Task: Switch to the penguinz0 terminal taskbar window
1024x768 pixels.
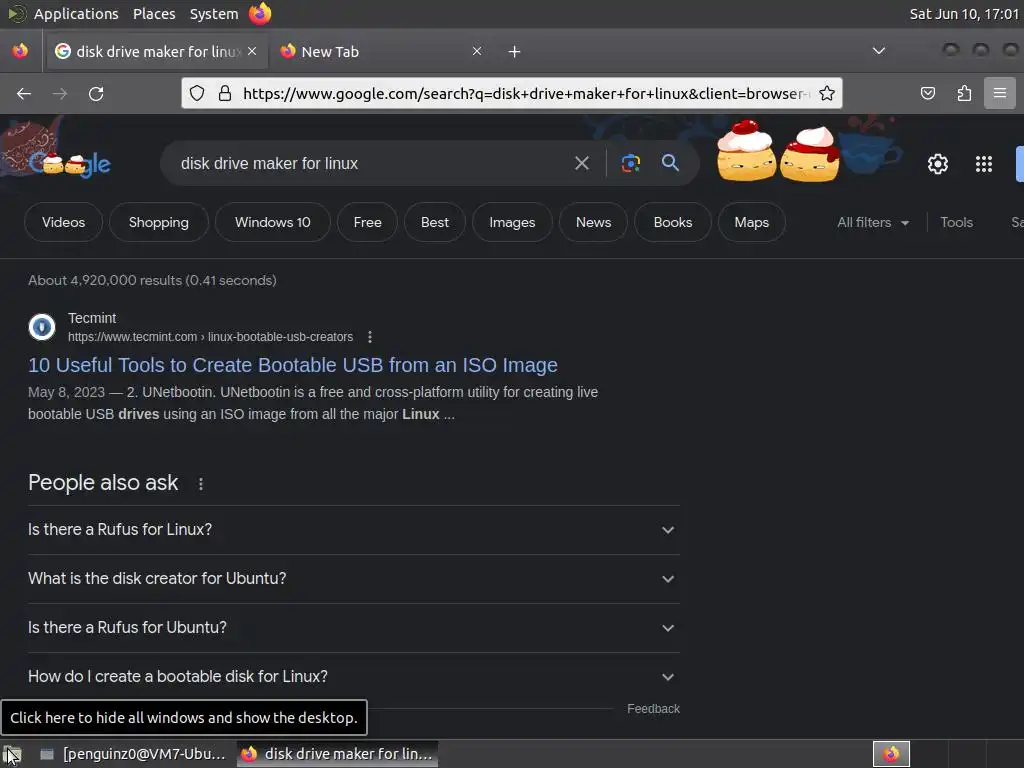Action: pos(133,754)
